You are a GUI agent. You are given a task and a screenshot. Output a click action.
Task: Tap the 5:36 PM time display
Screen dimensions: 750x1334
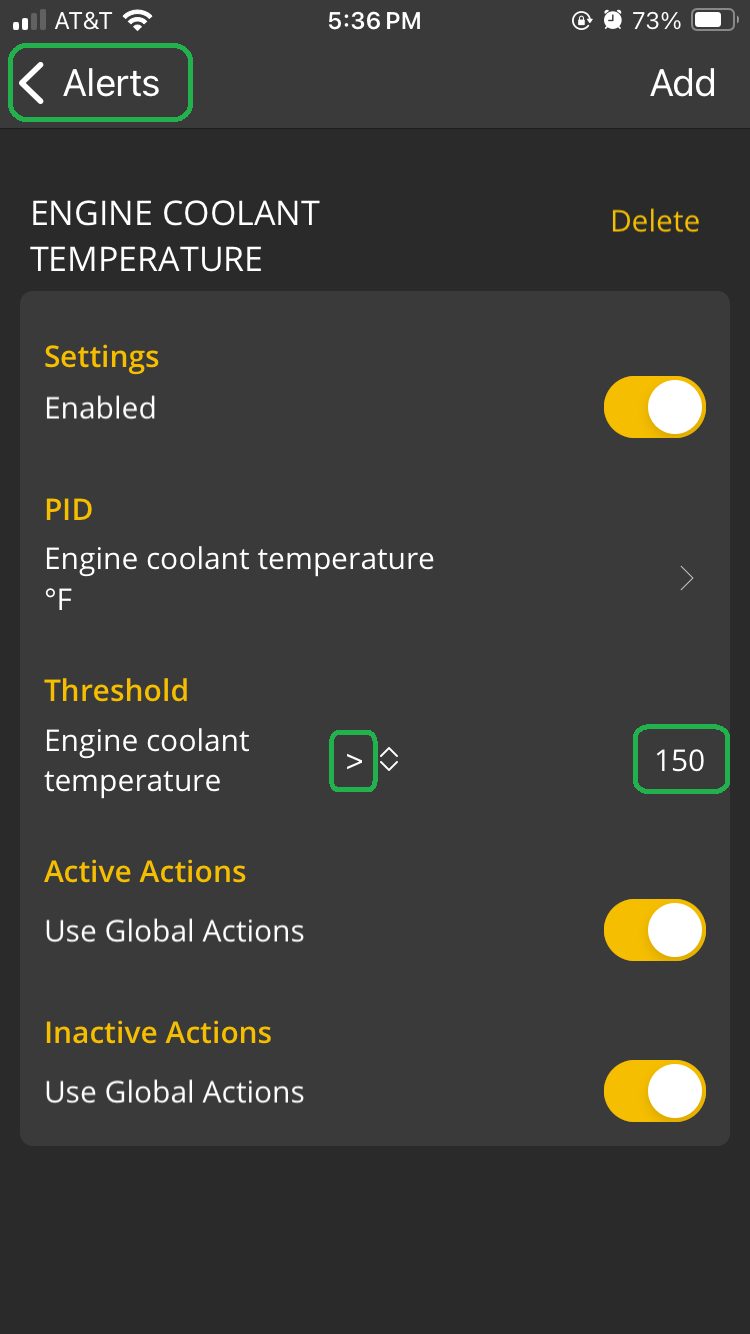[374, 20]
